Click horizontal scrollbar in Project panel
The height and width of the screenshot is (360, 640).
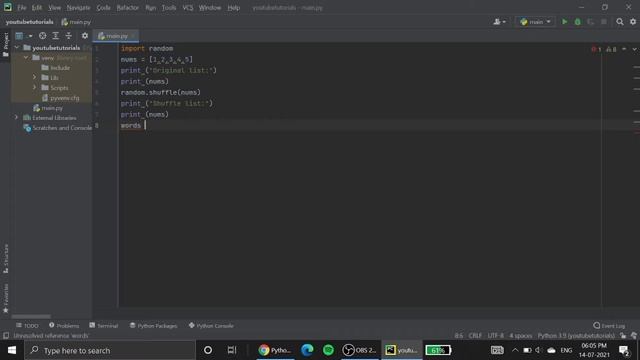click(x=31, y=316)
